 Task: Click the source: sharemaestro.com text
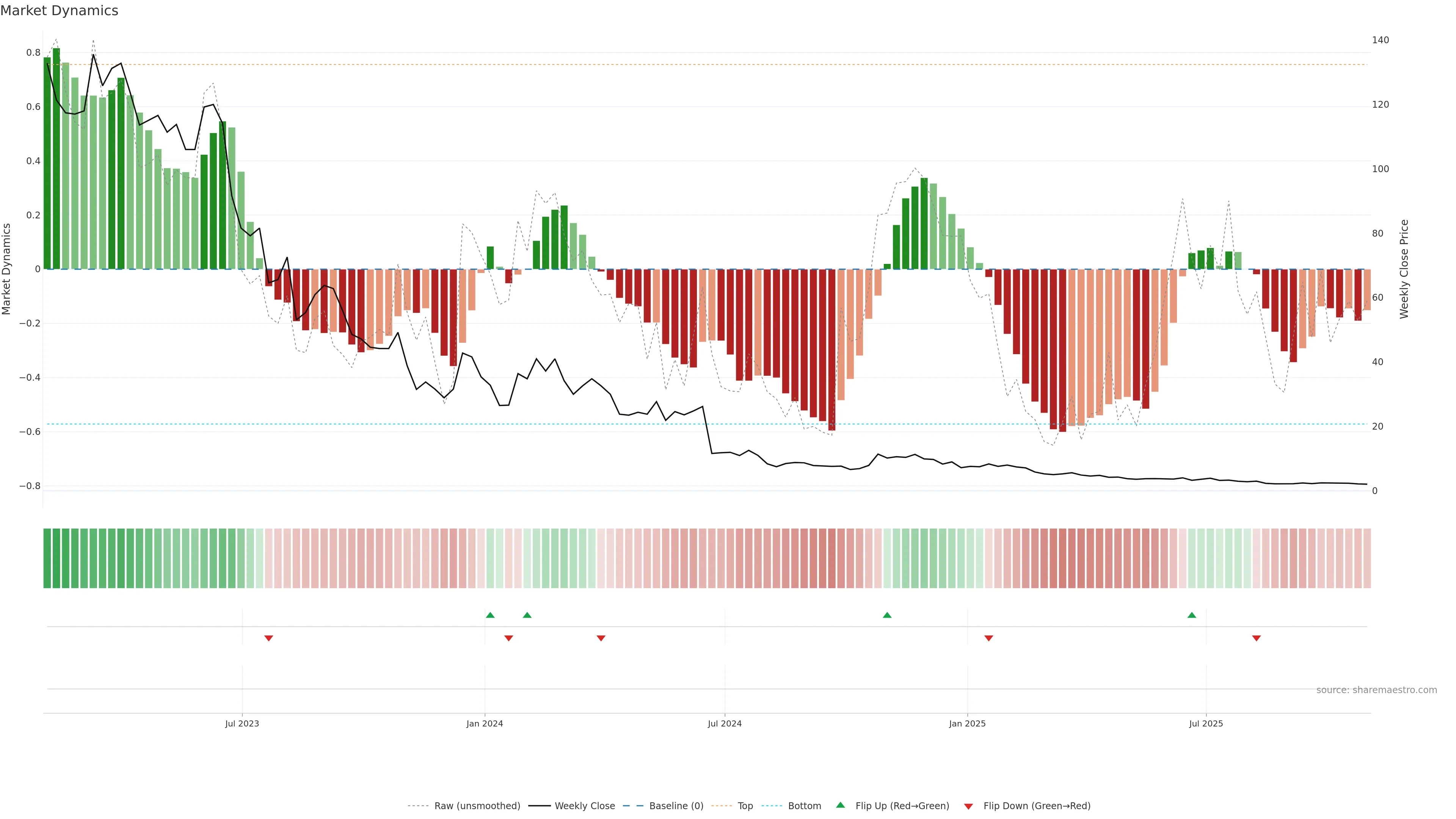1376,690
